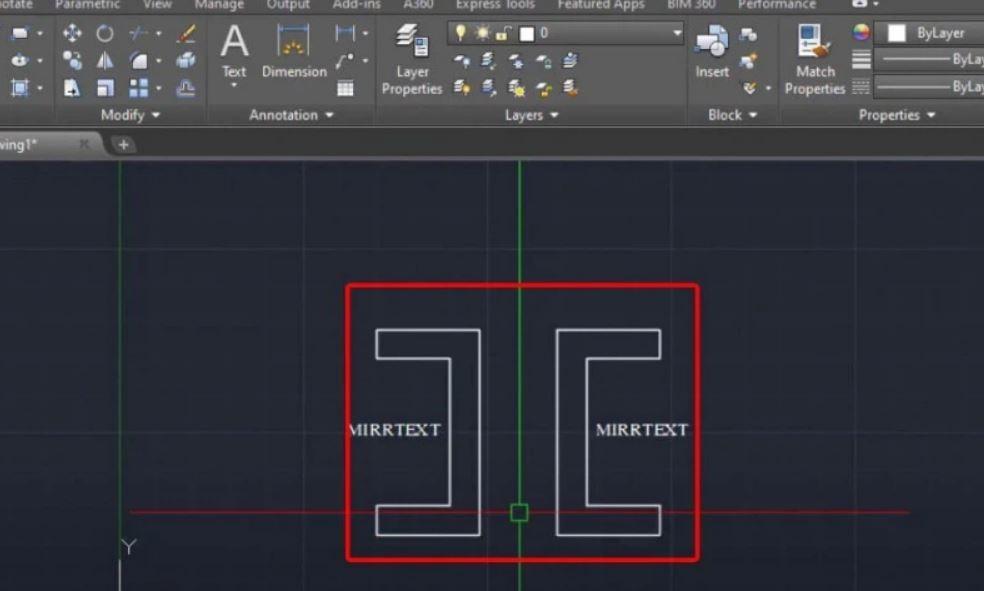
Task: Click the Layer Isolate icon
Action: click(x=489, y=60)
